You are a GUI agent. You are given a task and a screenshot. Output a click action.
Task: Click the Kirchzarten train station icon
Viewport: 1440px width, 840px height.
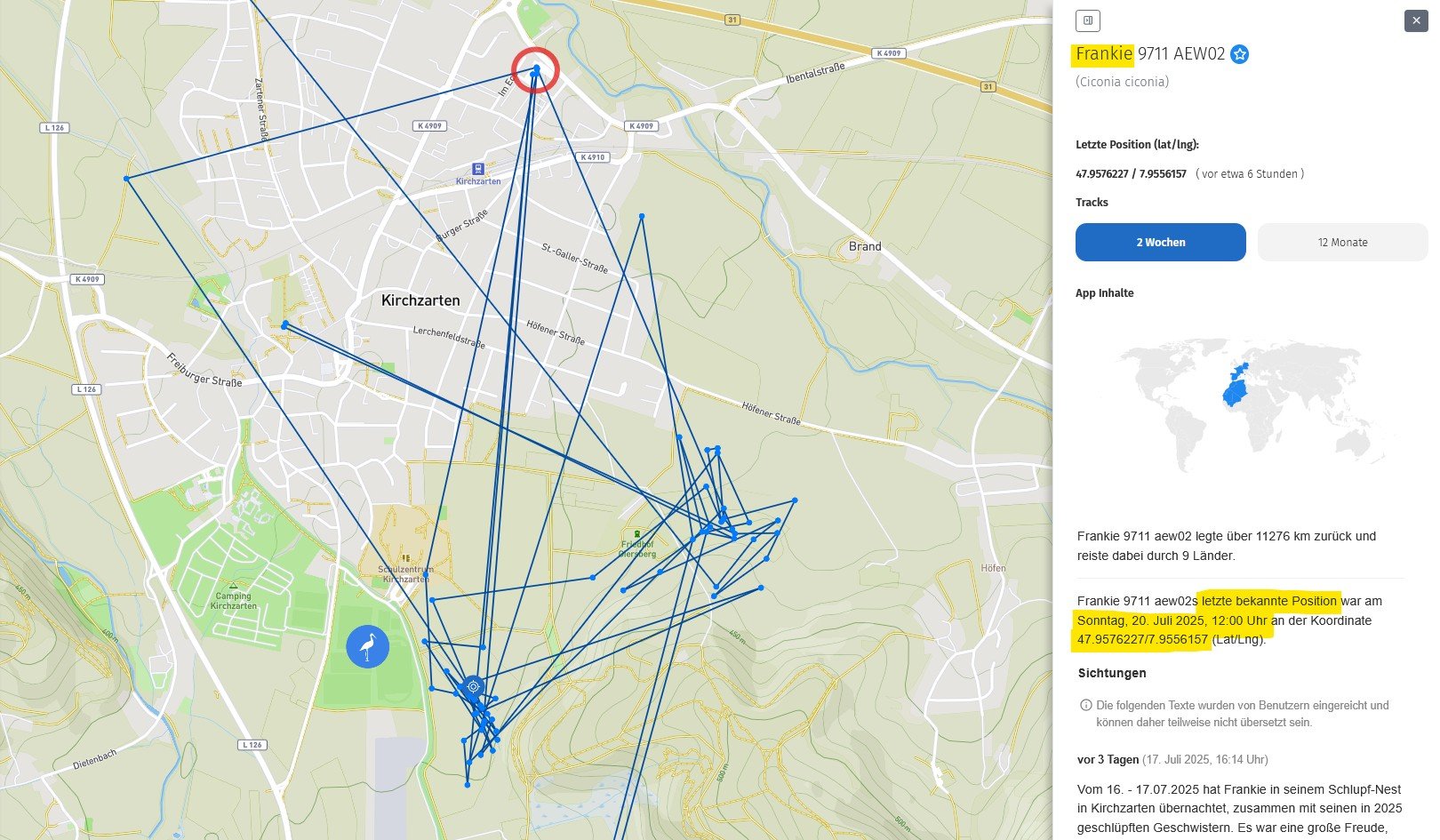[478, 169]
